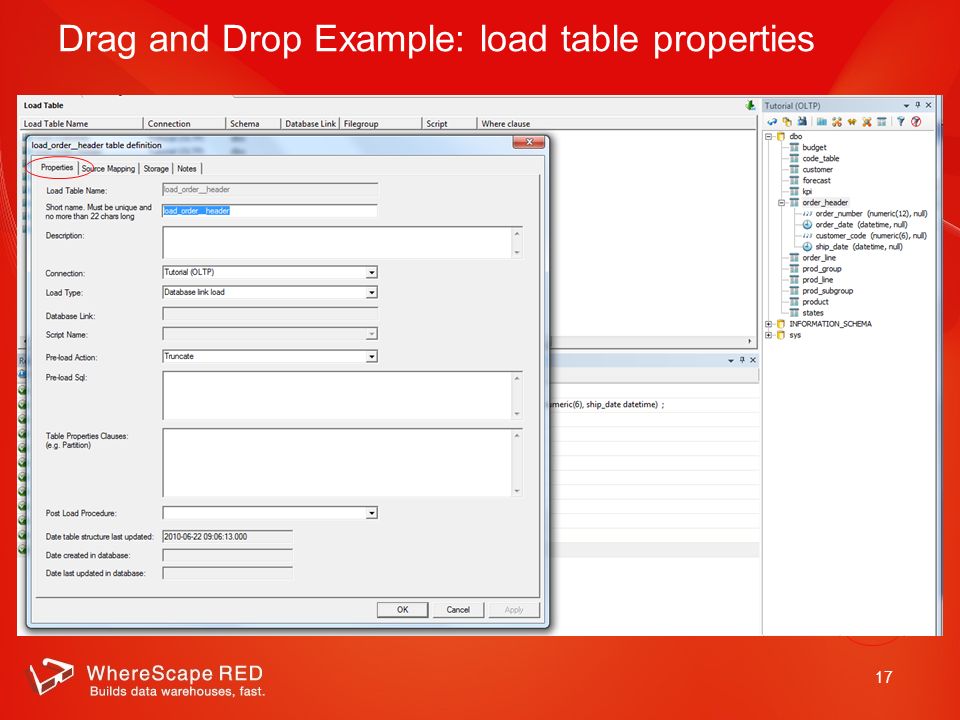
Task: Click the Pre-load Sql text area
Action: (337, 396)
